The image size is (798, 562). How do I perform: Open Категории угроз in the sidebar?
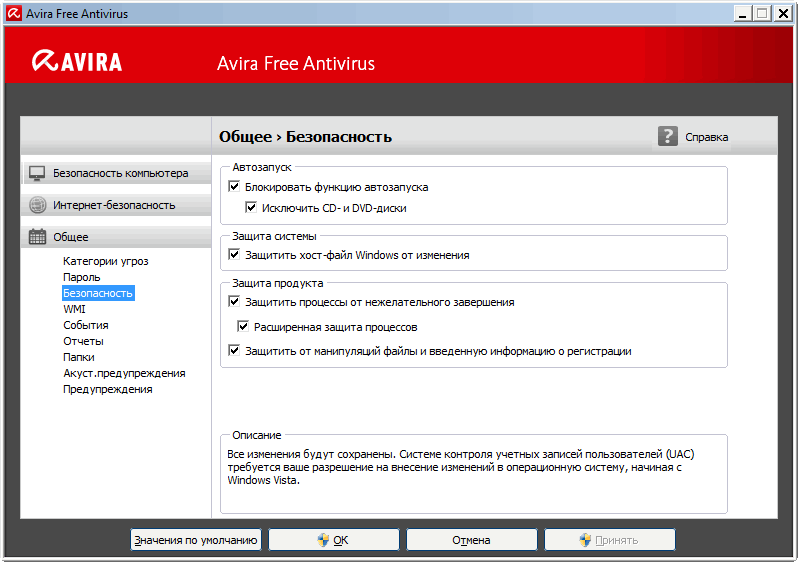105,261
